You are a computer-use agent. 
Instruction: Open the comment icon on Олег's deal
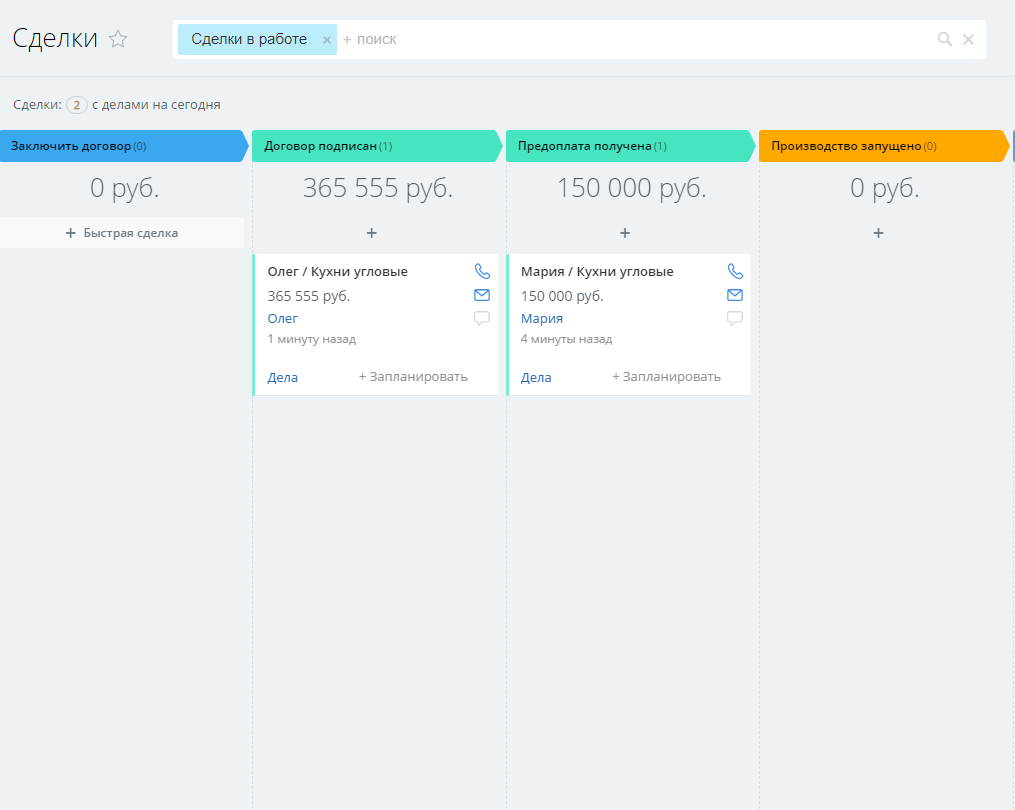[x=482, y=319]
